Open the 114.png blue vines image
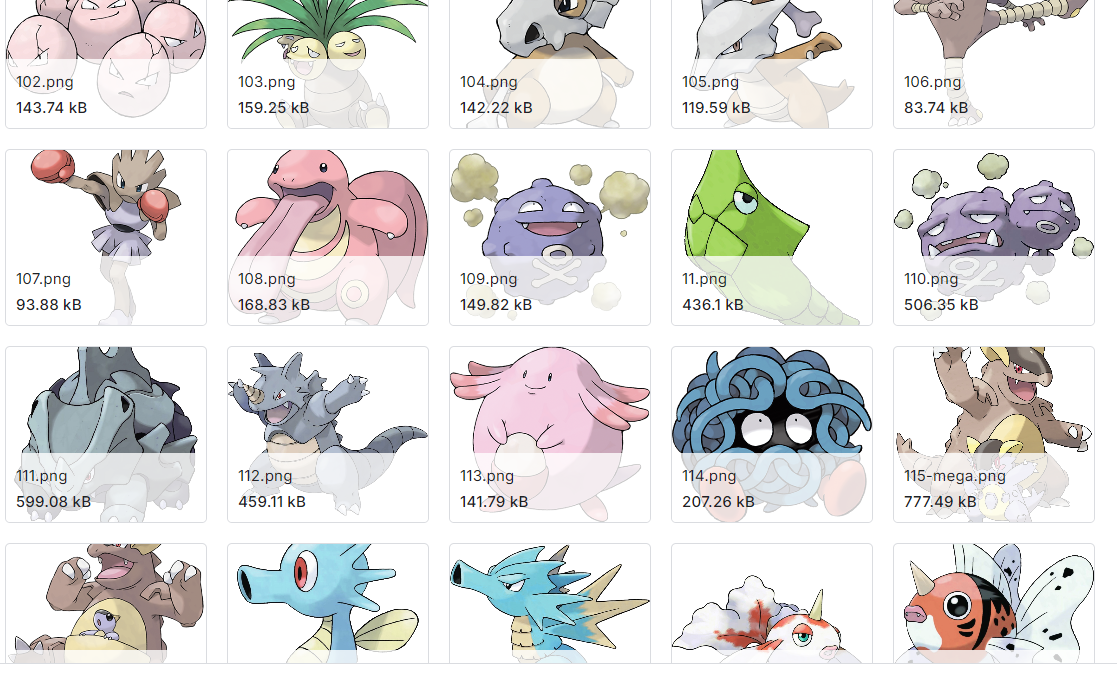1117x676 pixels. click(x=771, y=435)
